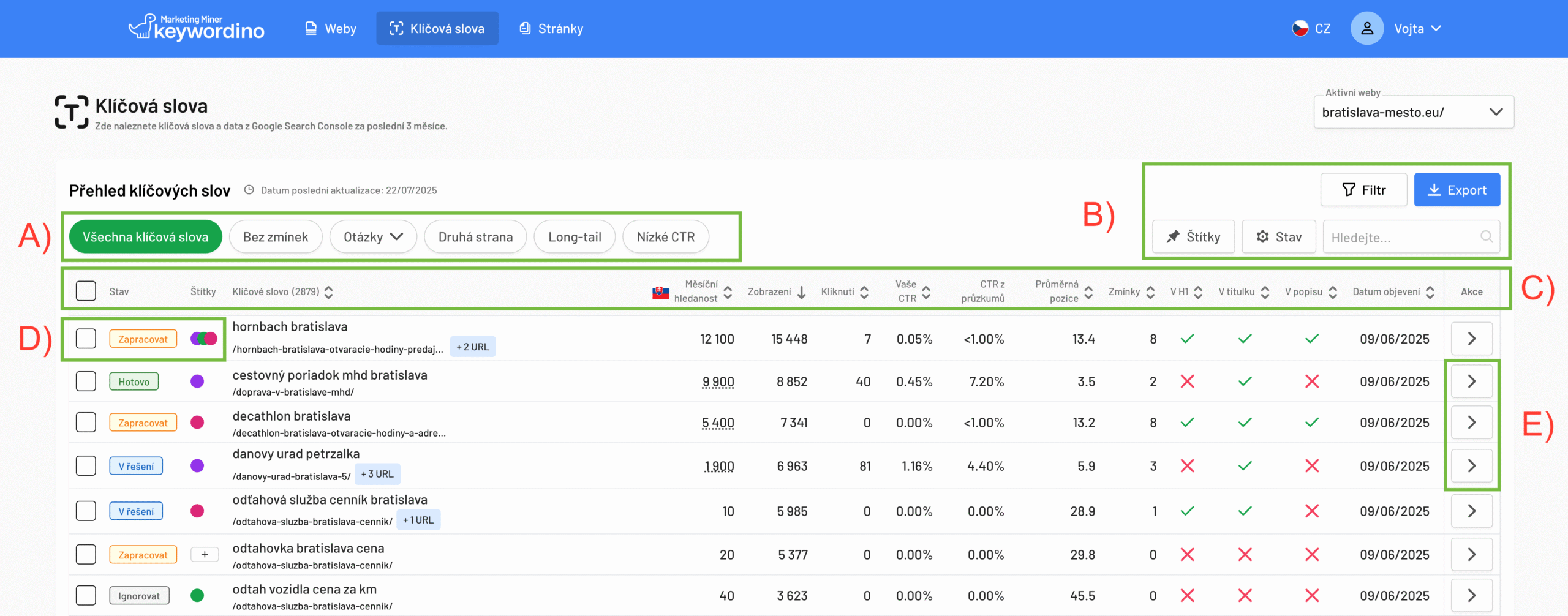Screen dimensions: 1568x616
Task: Expand the Vojta account menu
Action: (1417, 29)
